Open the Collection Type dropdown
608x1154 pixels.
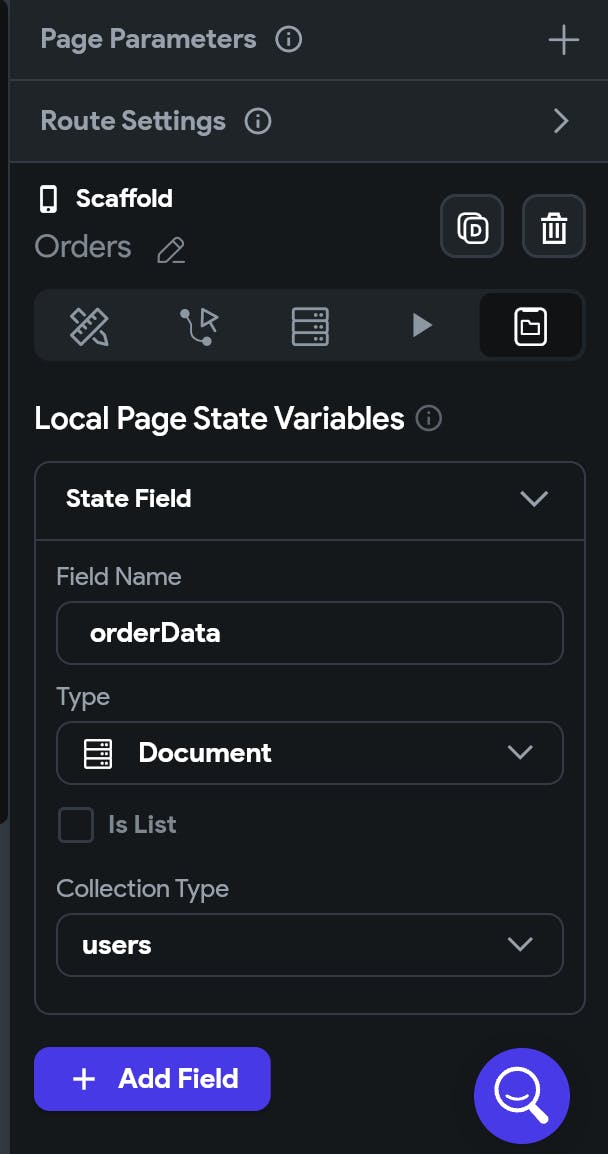point(309,945)
